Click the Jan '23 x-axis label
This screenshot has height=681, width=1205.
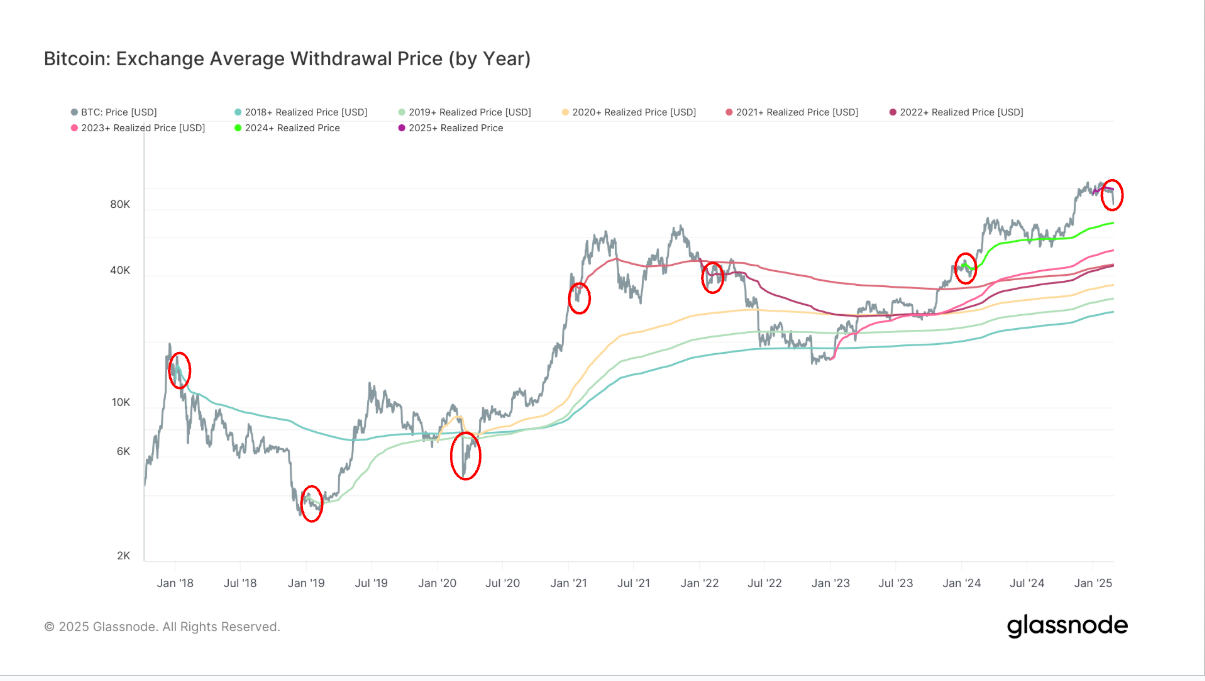tap(830, 582)
